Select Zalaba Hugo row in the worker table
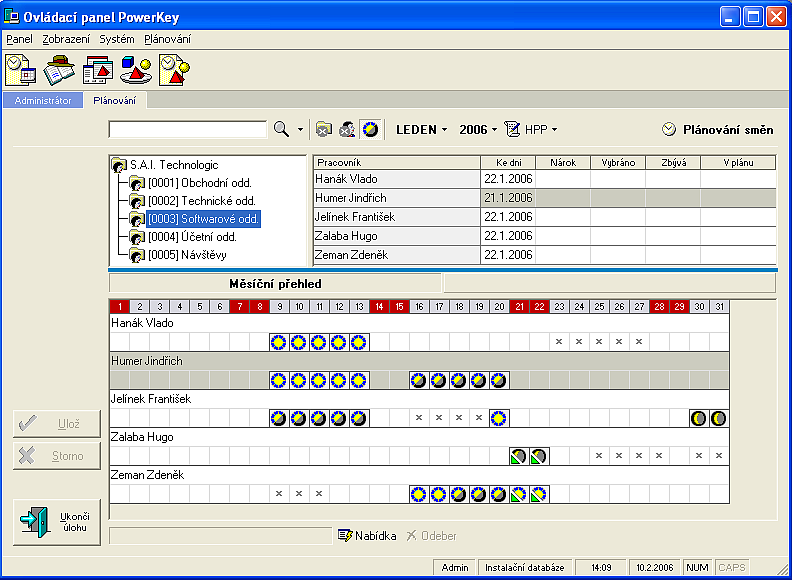Image resolution: width=792 pixels, height=580 pixels. pos(545,236)
